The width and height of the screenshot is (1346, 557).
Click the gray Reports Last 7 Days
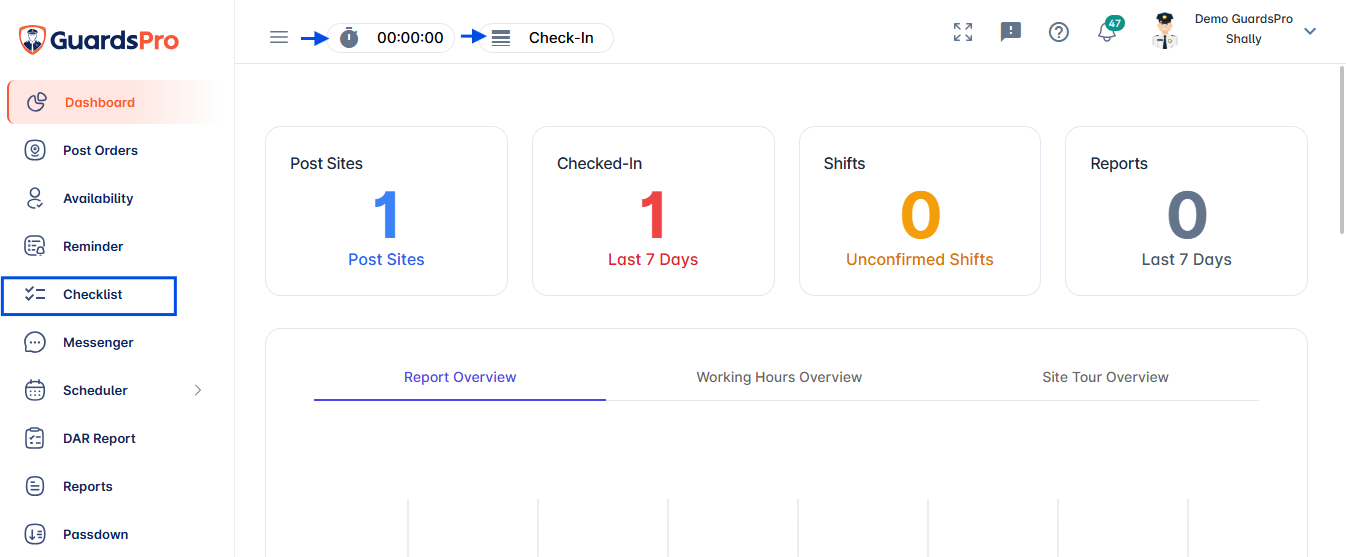(x=1187, y=259)
